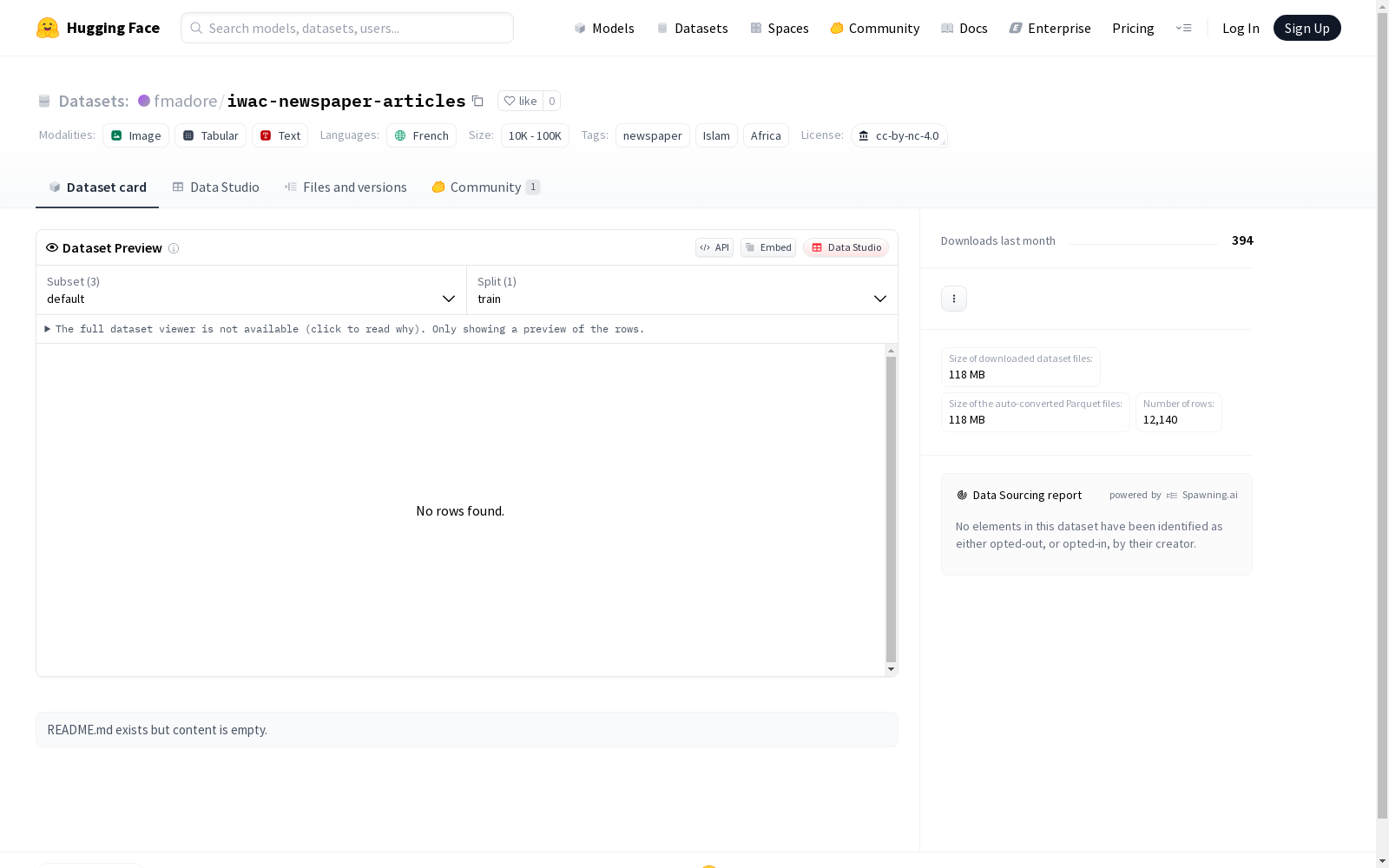Click the Islam tag
Viewport: 1389px width, 868px height.
pyautogui.click(x=716, y=135)
